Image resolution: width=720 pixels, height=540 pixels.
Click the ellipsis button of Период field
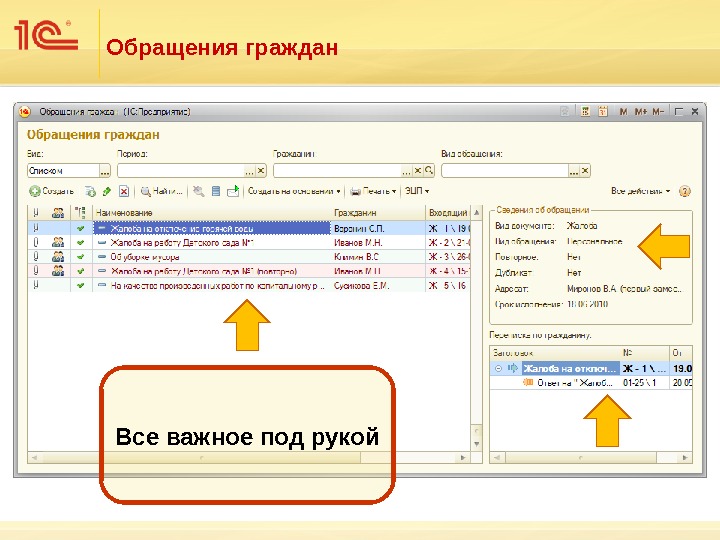click(249, 171)
